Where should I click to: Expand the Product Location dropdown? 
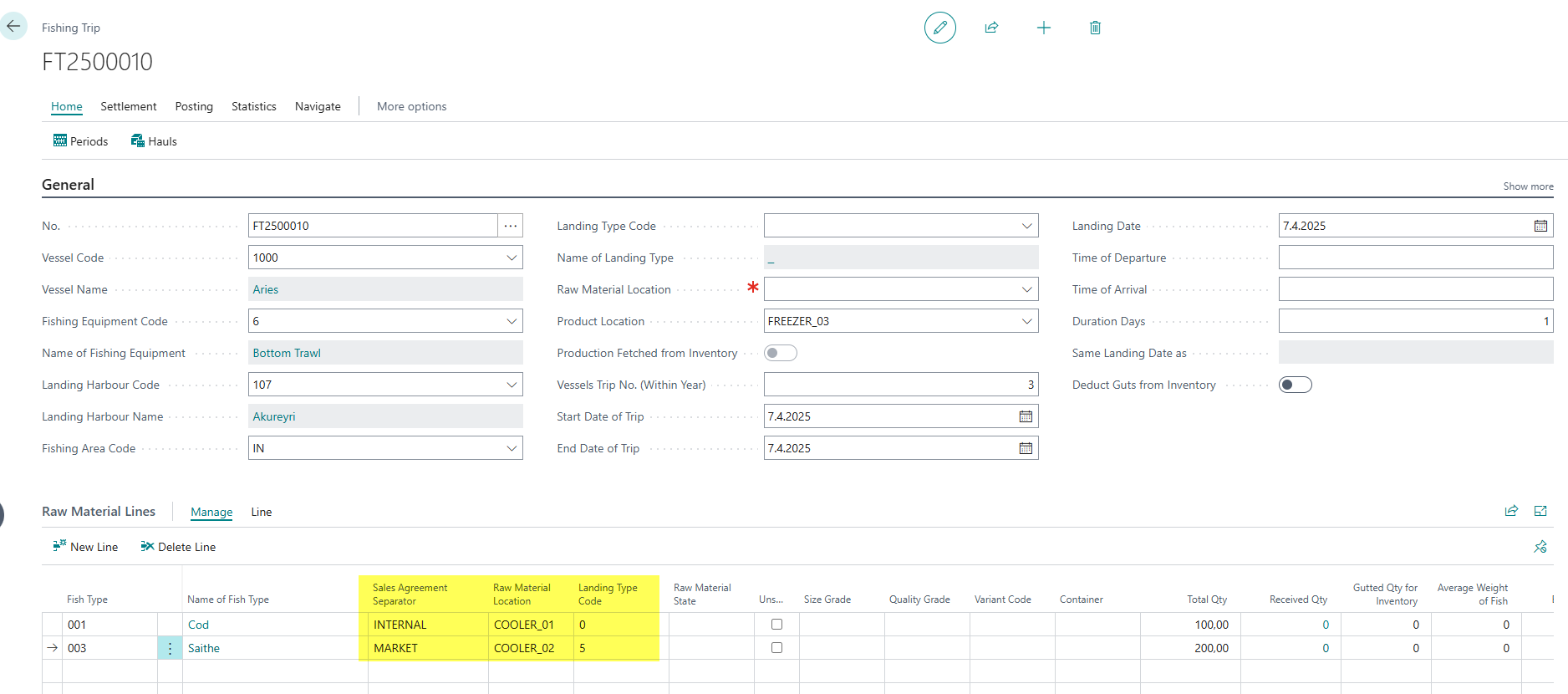(1026, 321)
